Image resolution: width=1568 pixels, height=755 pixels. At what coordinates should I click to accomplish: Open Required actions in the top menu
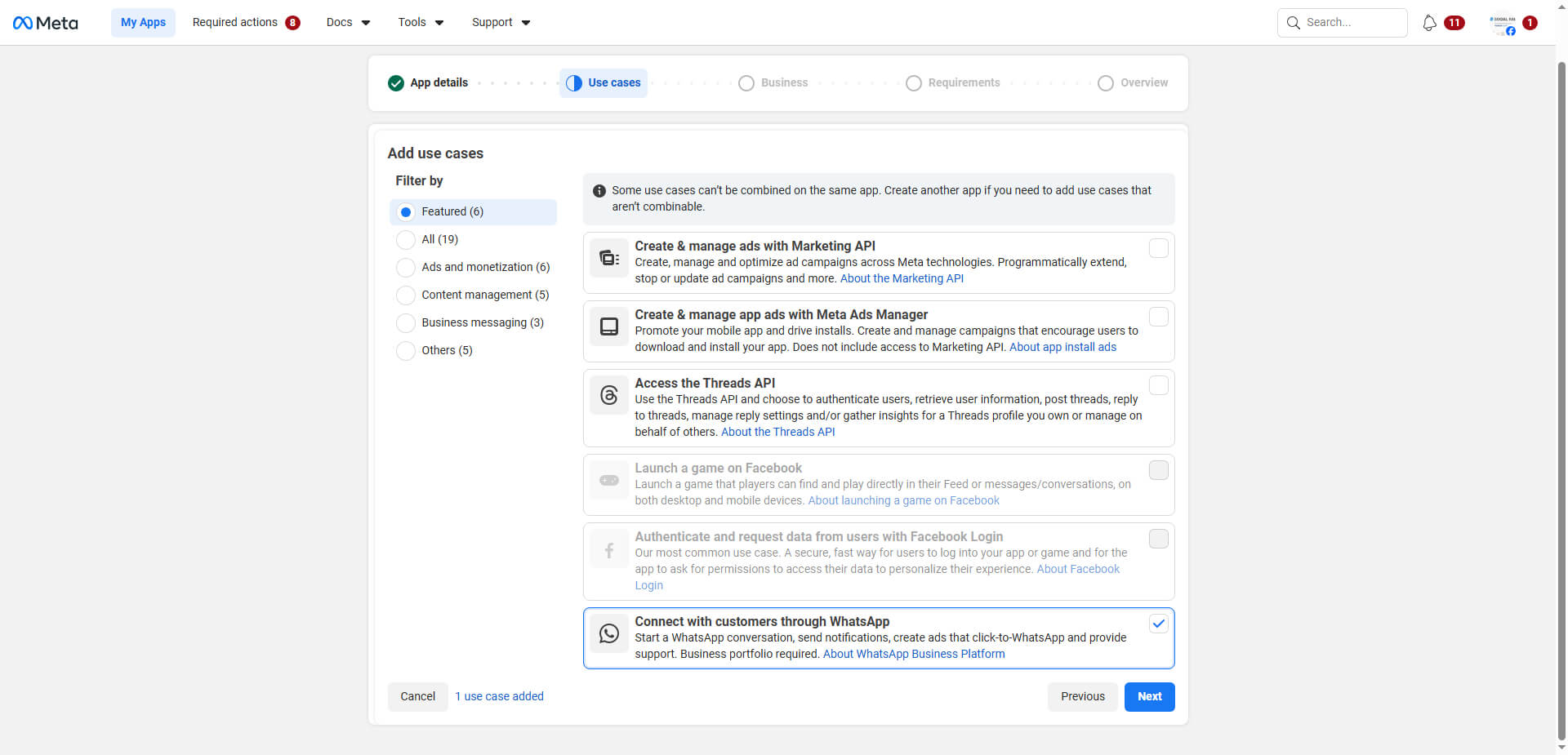click(246, 23)
